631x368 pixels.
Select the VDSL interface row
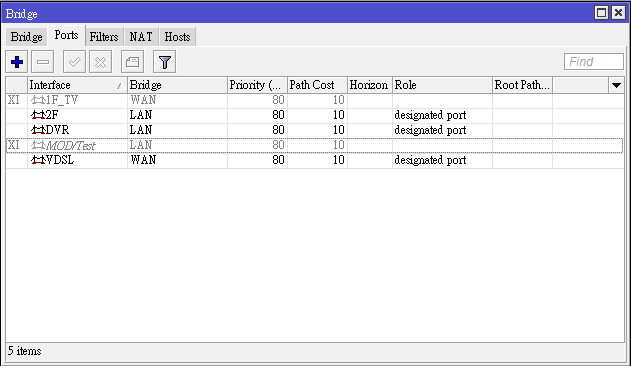click(x=315, y=160)
